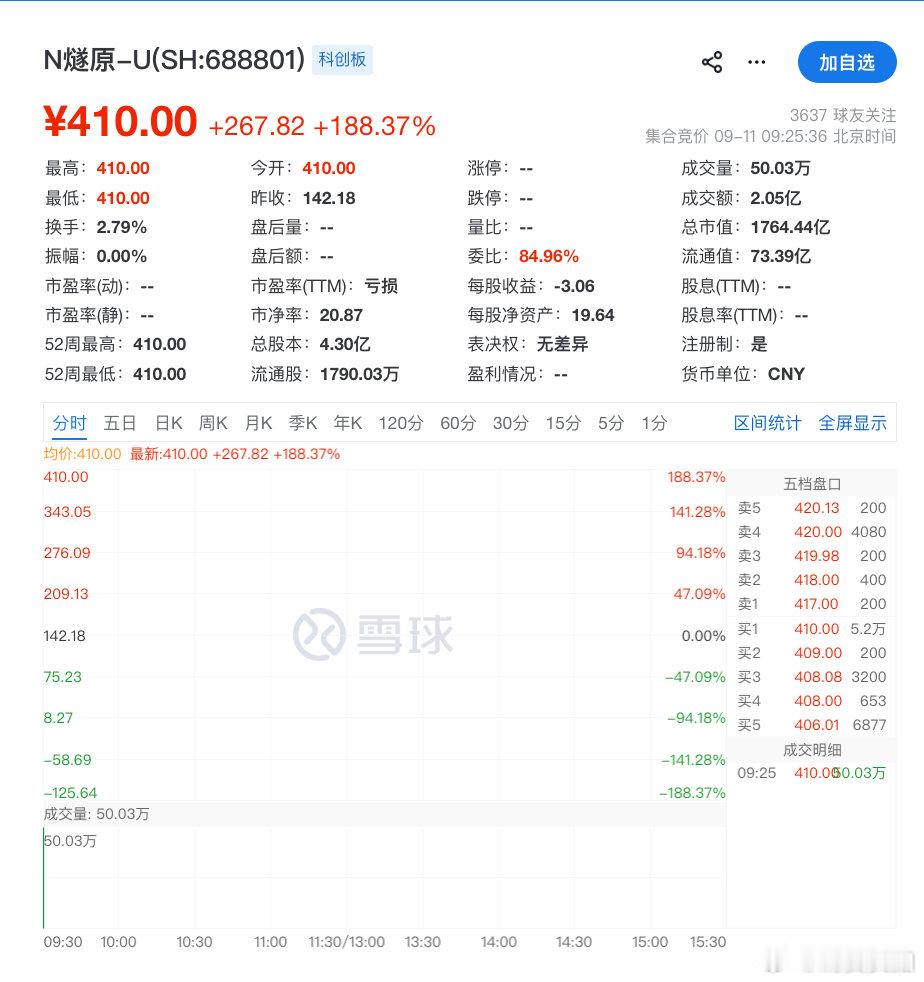Click the 3637 球友关注 text

coord(843,115)
